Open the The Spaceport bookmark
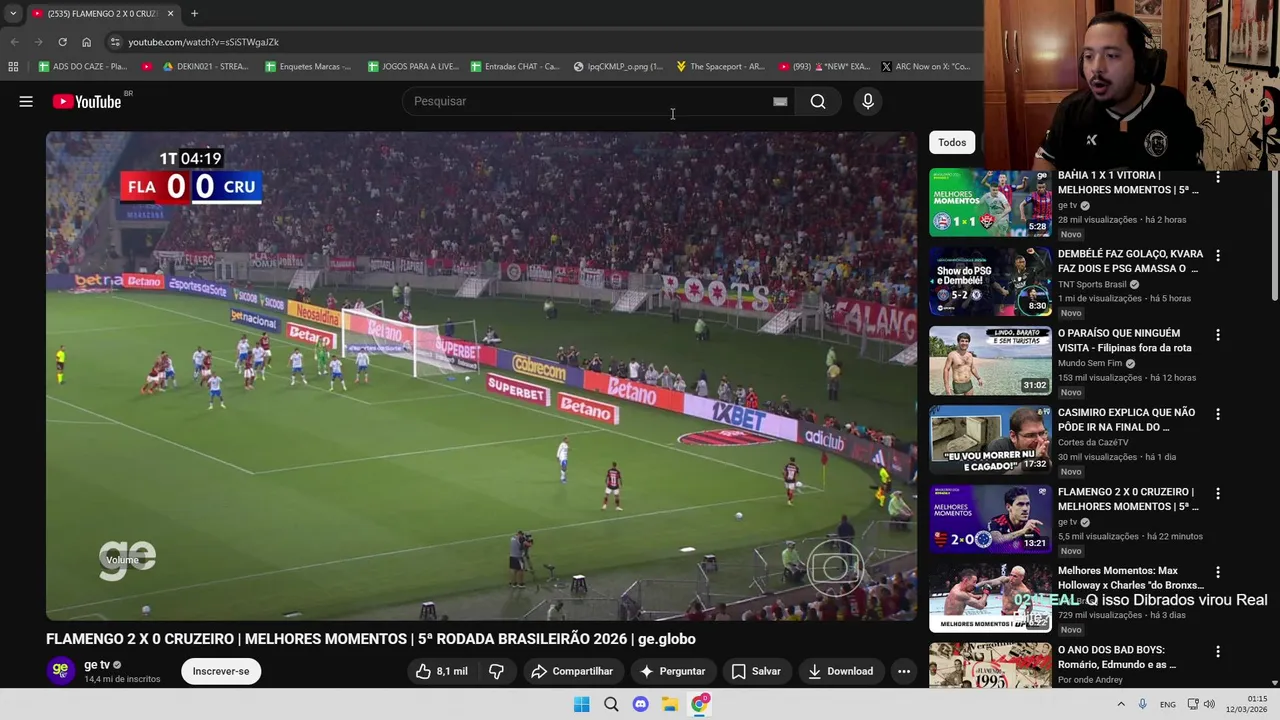 click(x=720, y=66)
